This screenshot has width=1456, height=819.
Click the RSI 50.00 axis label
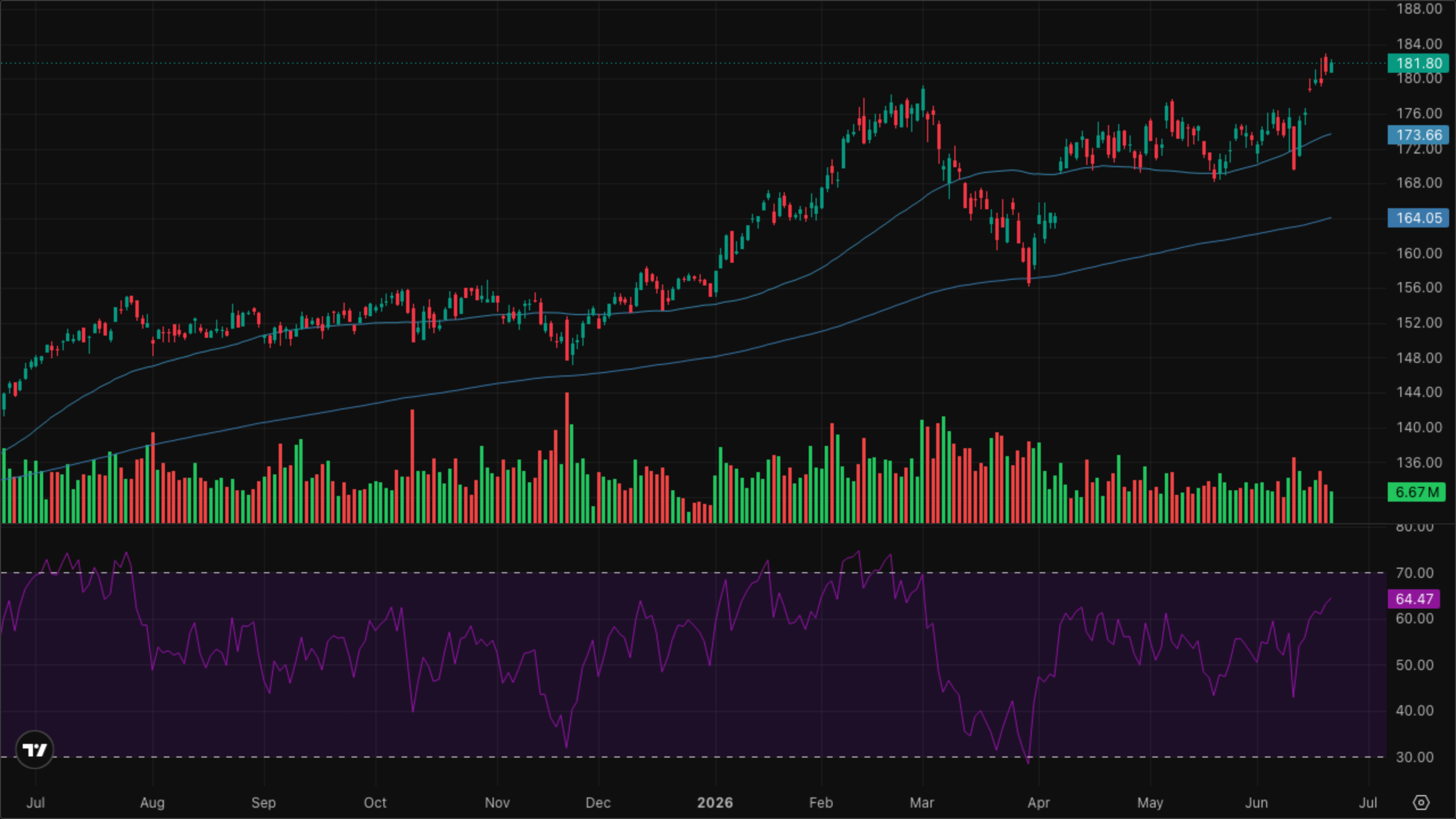1414,665
